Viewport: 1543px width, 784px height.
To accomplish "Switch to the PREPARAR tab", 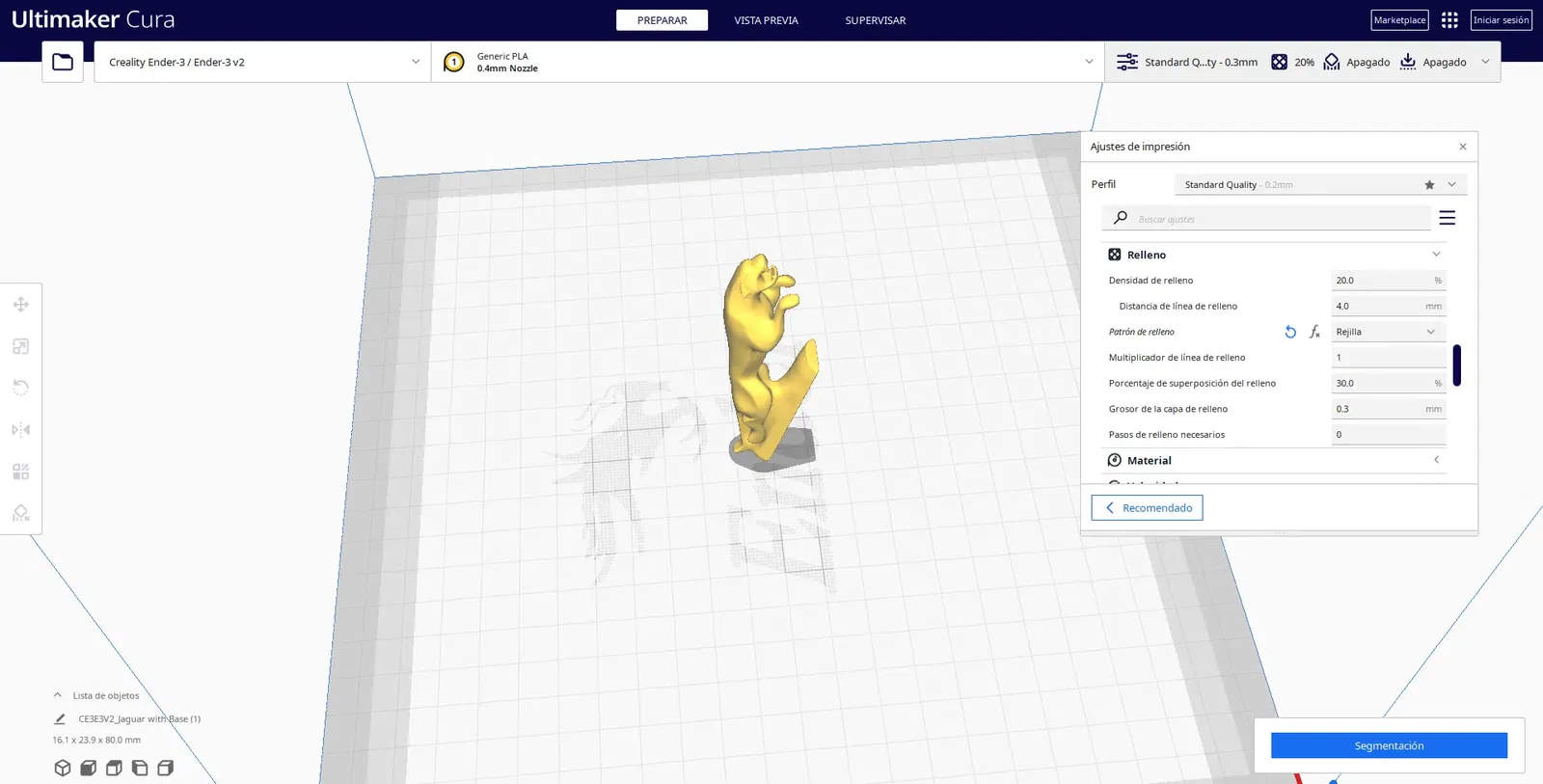I will [662, 20].
